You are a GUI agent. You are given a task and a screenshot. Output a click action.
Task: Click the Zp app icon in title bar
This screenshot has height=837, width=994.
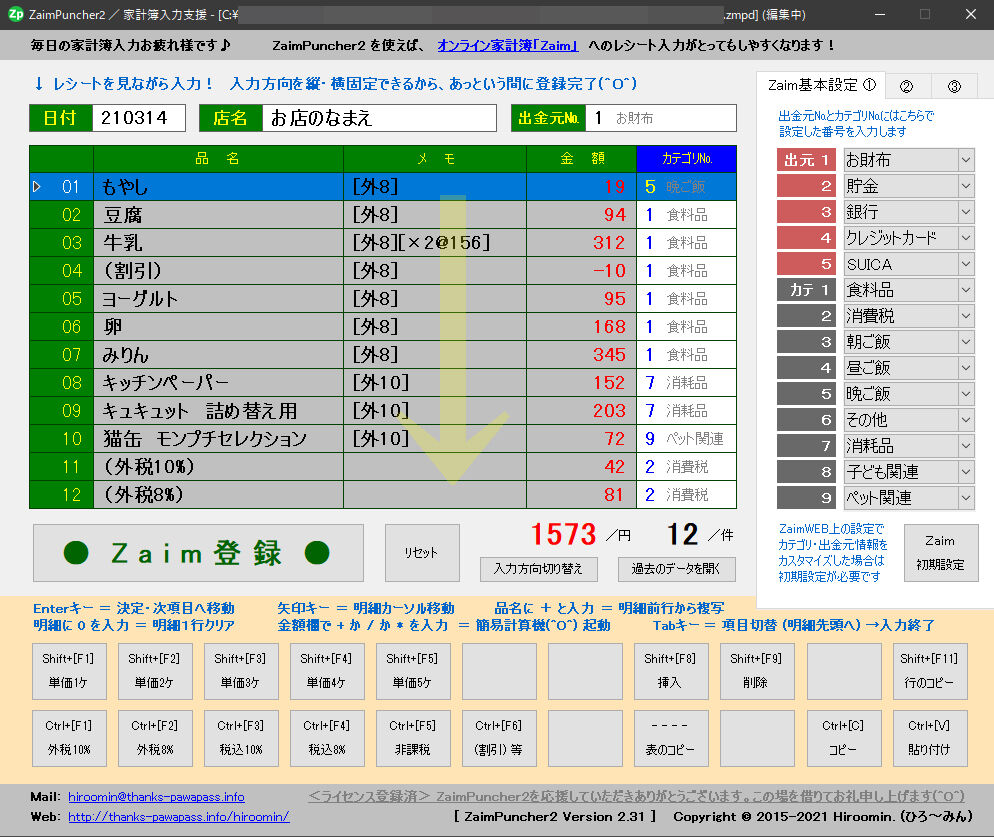click(x=15, y=14)
